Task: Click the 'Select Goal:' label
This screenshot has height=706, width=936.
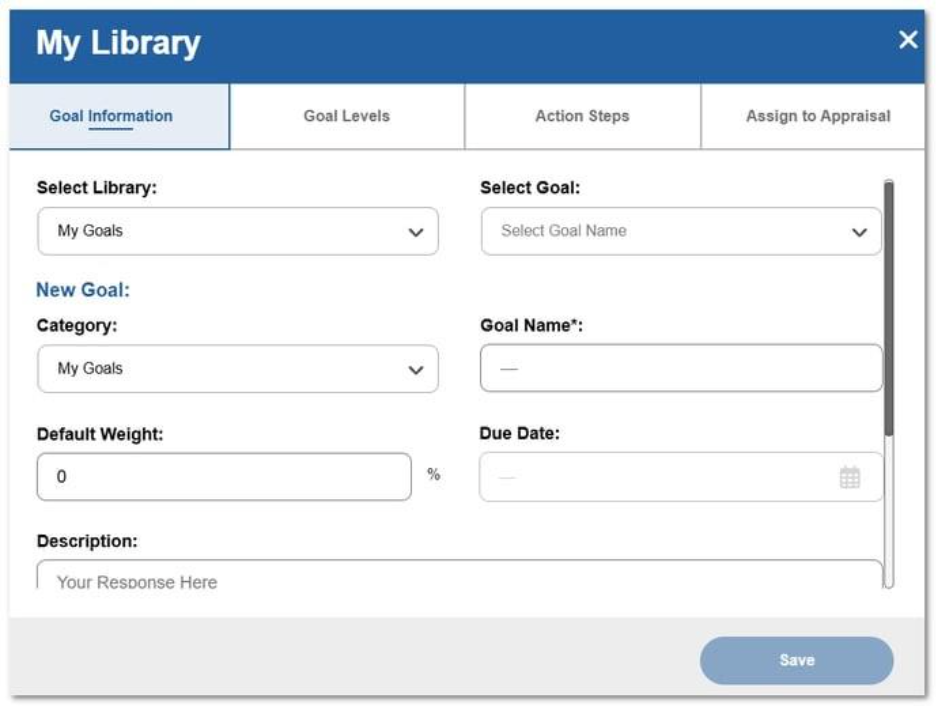Action: coord(530,187)
